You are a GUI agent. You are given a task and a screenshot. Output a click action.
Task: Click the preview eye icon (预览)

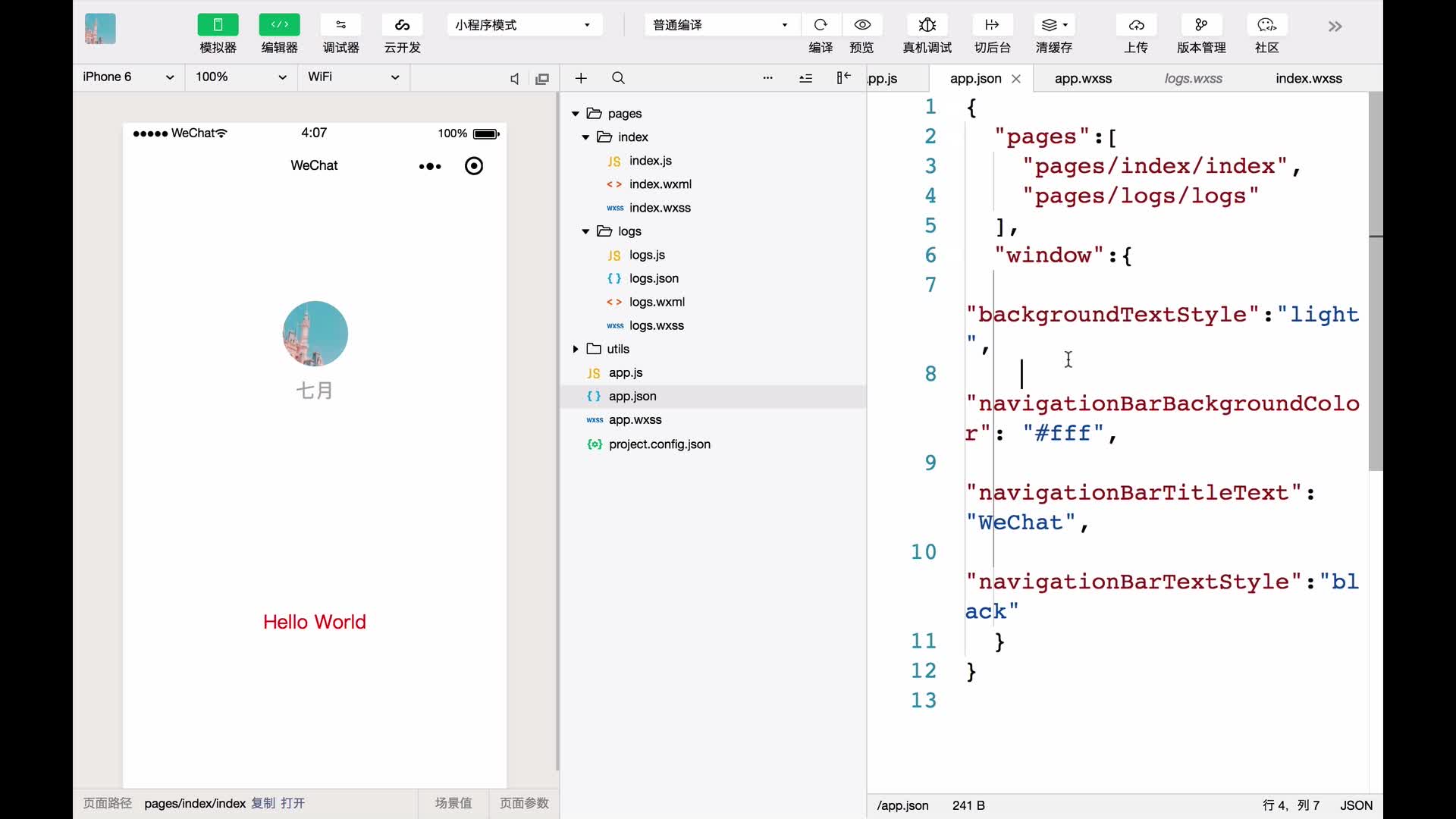pyautogui.click(x=862, y=25)
